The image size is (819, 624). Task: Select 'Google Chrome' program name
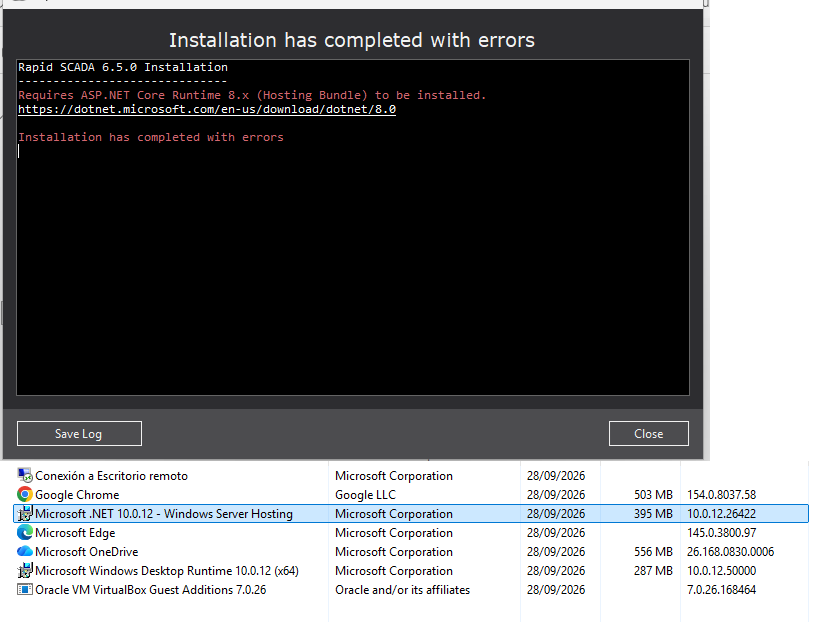point(77,495)
